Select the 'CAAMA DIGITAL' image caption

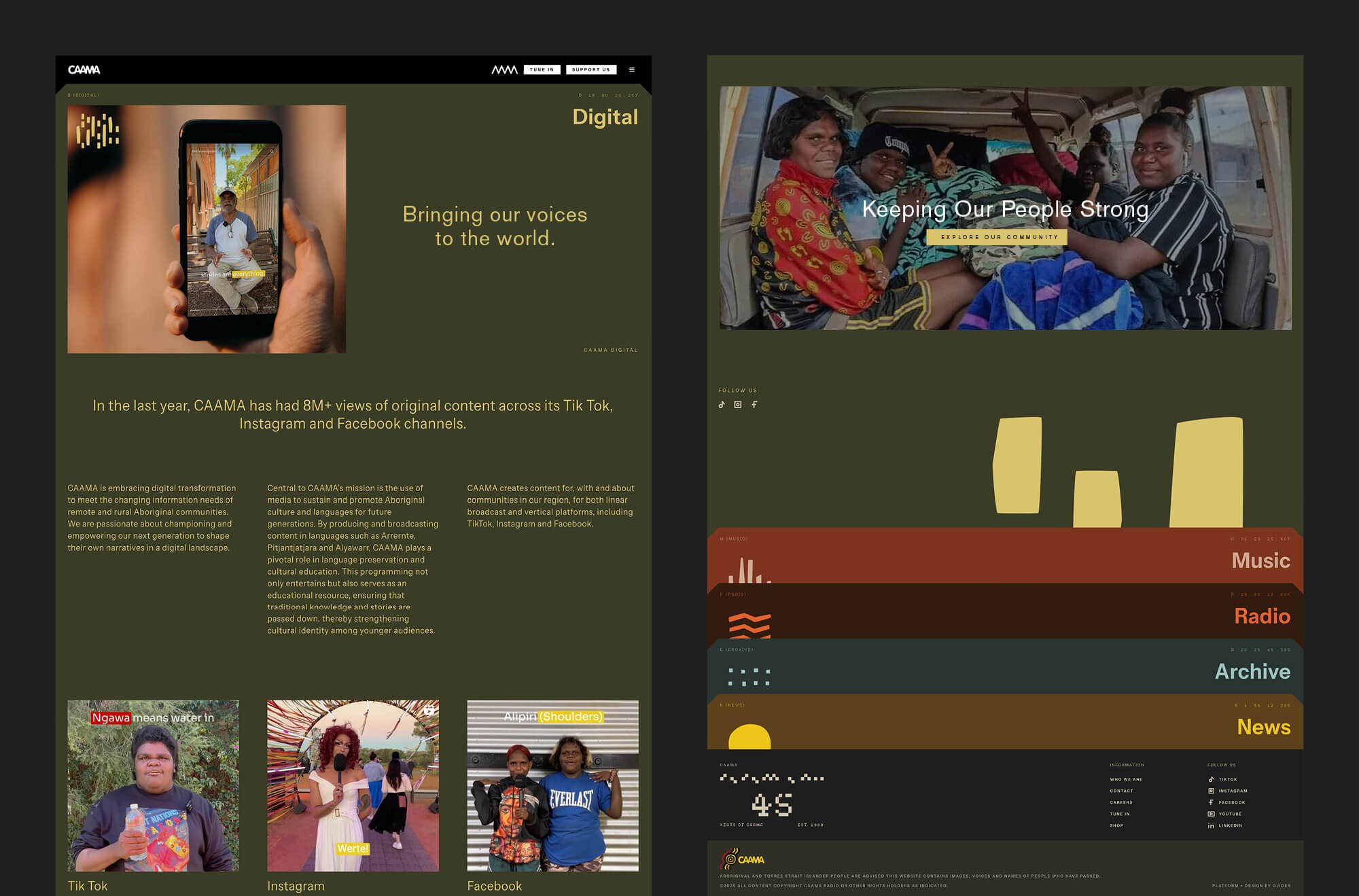click(x=611, y=350)
